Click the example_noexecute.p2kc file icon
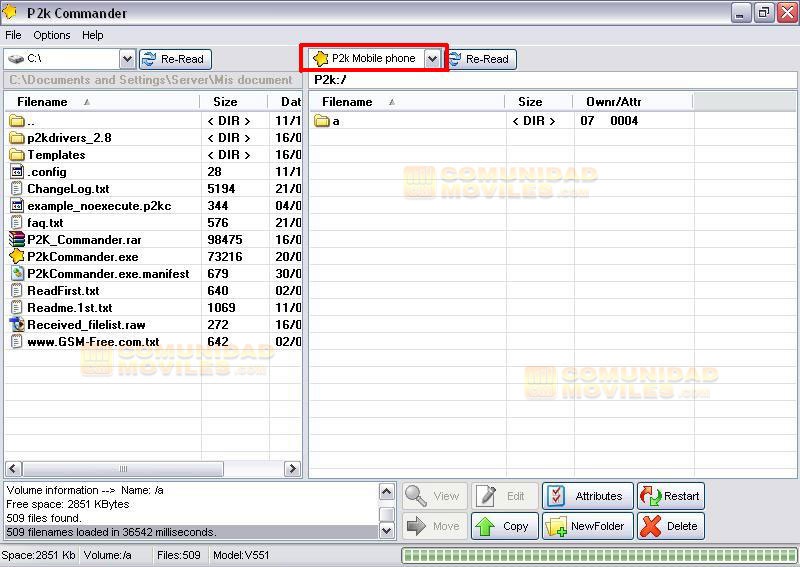Viewport: 800px width, 567px height. click(17, 206)
